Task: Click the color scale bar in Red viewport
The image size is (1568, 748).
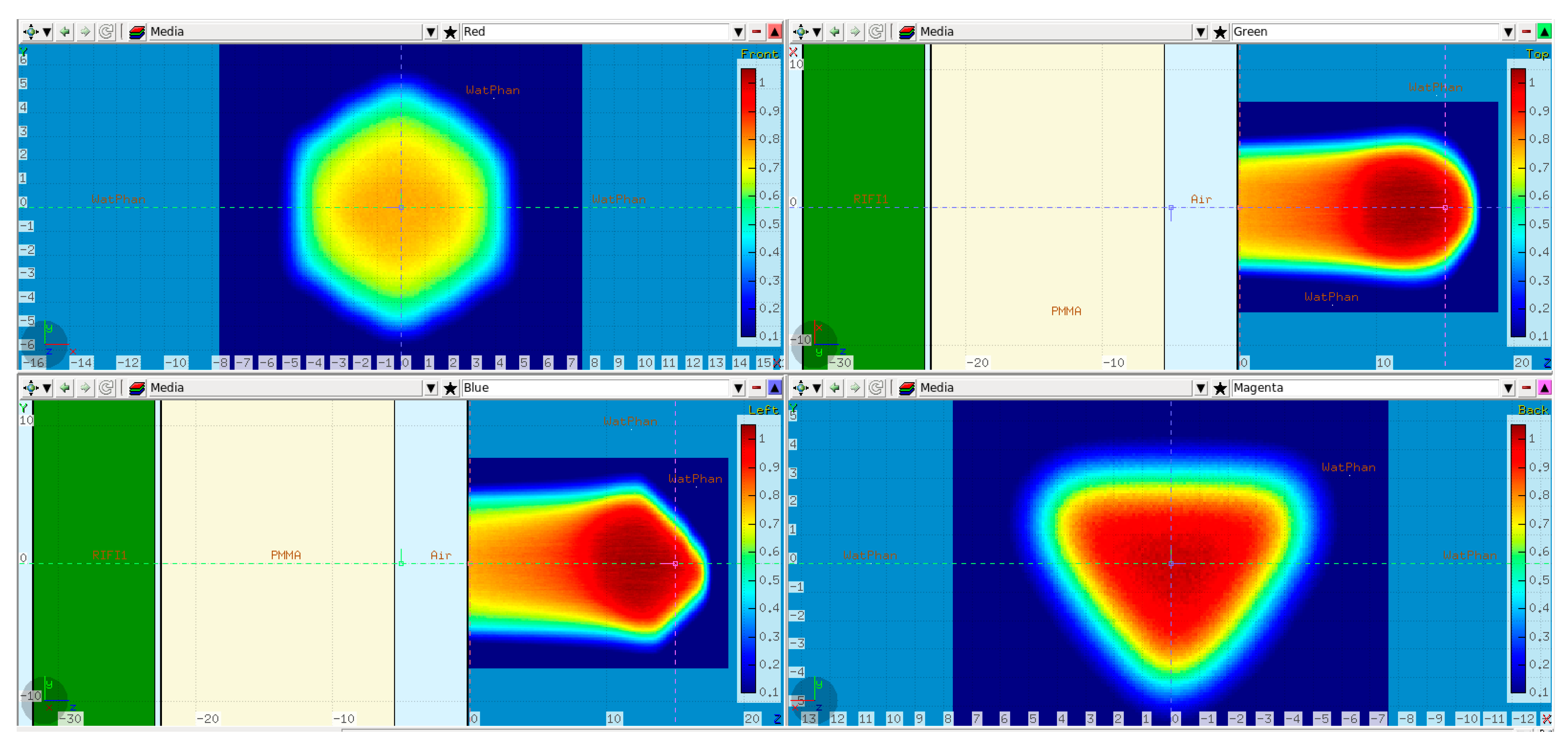Action: [748, 202]
